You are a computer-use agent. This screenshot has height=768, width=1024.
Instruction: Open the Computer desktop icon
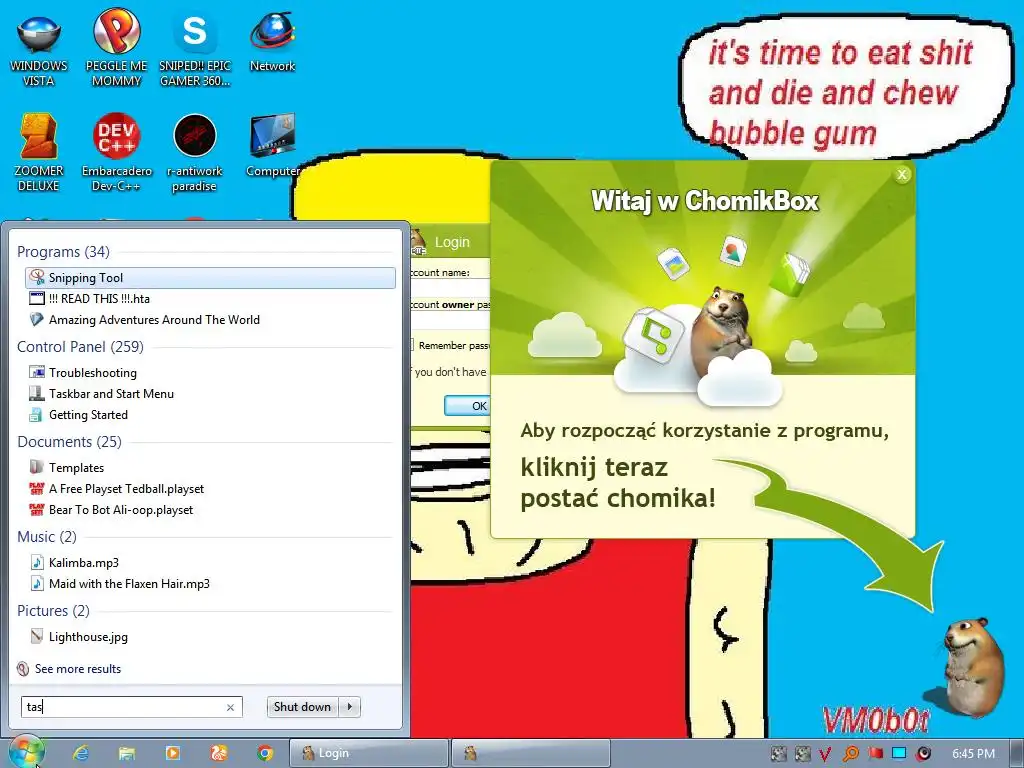coord(272,145)
